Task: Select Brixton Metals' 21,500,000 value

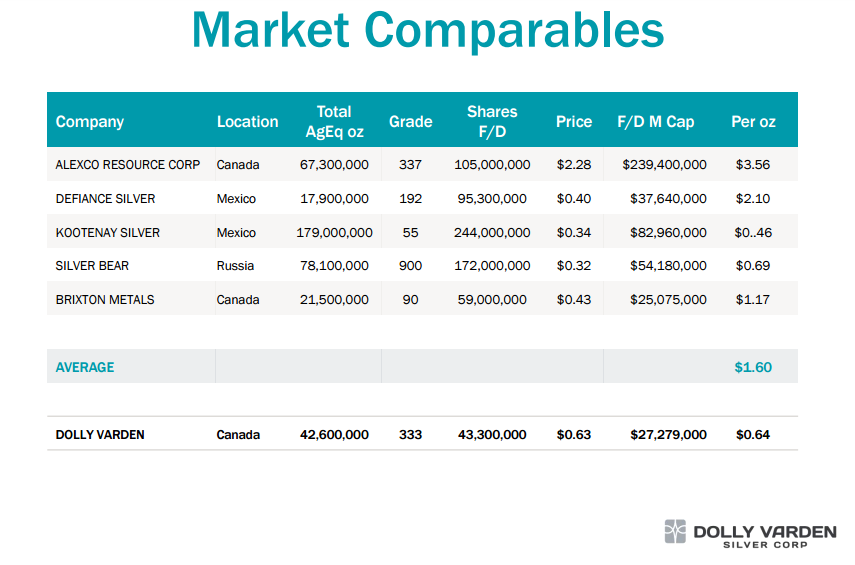Action: coord(334,299)
